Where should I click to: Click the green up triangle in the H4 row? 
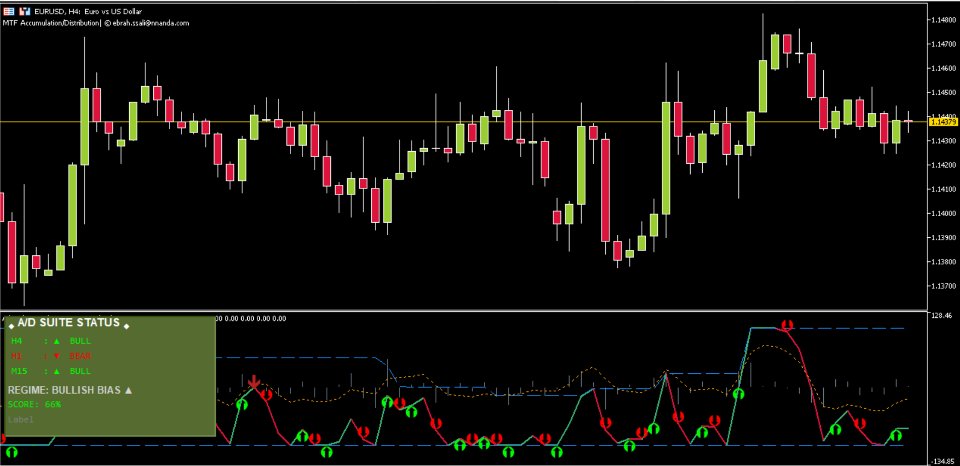tap(56, 341)
